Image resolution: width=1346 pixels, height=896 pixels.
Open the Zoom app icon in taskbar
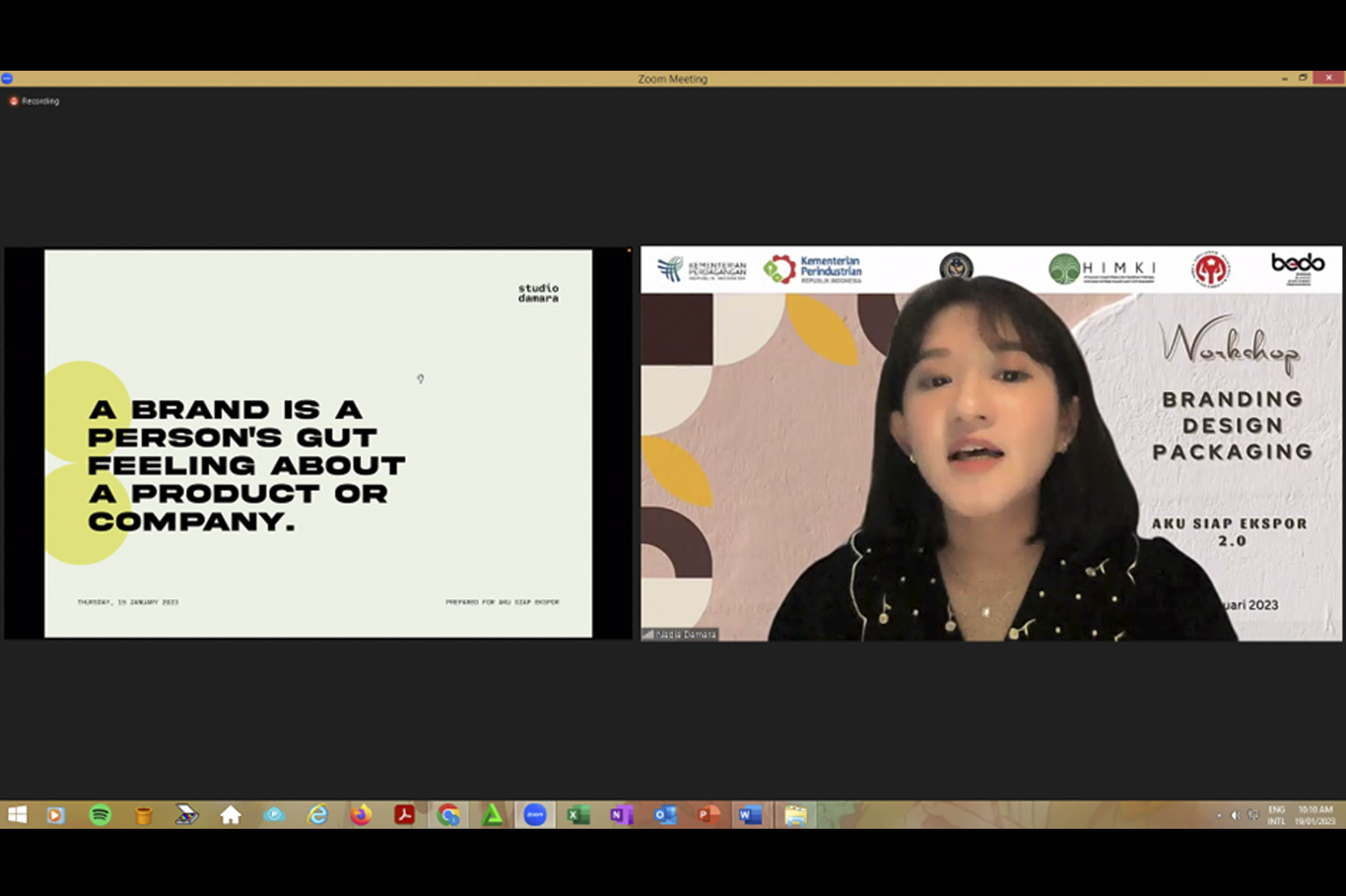[x=535, y=814]
